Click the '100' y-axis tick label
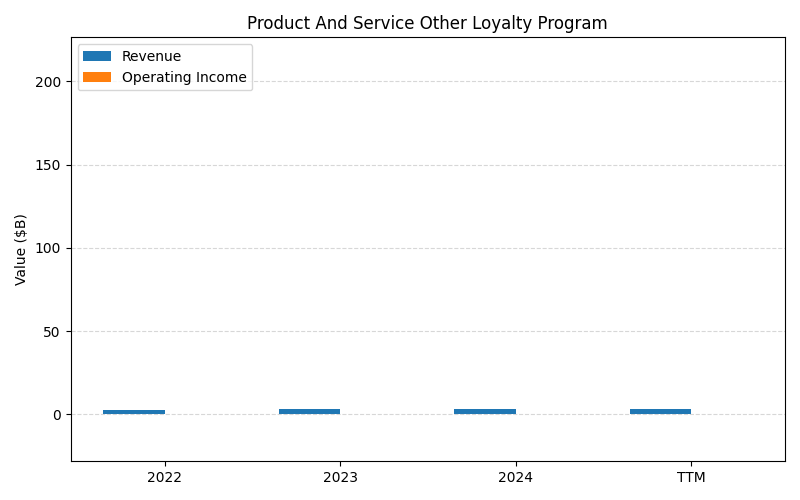Viewport: 800px width, 500px height. click(x=48, y=248)
